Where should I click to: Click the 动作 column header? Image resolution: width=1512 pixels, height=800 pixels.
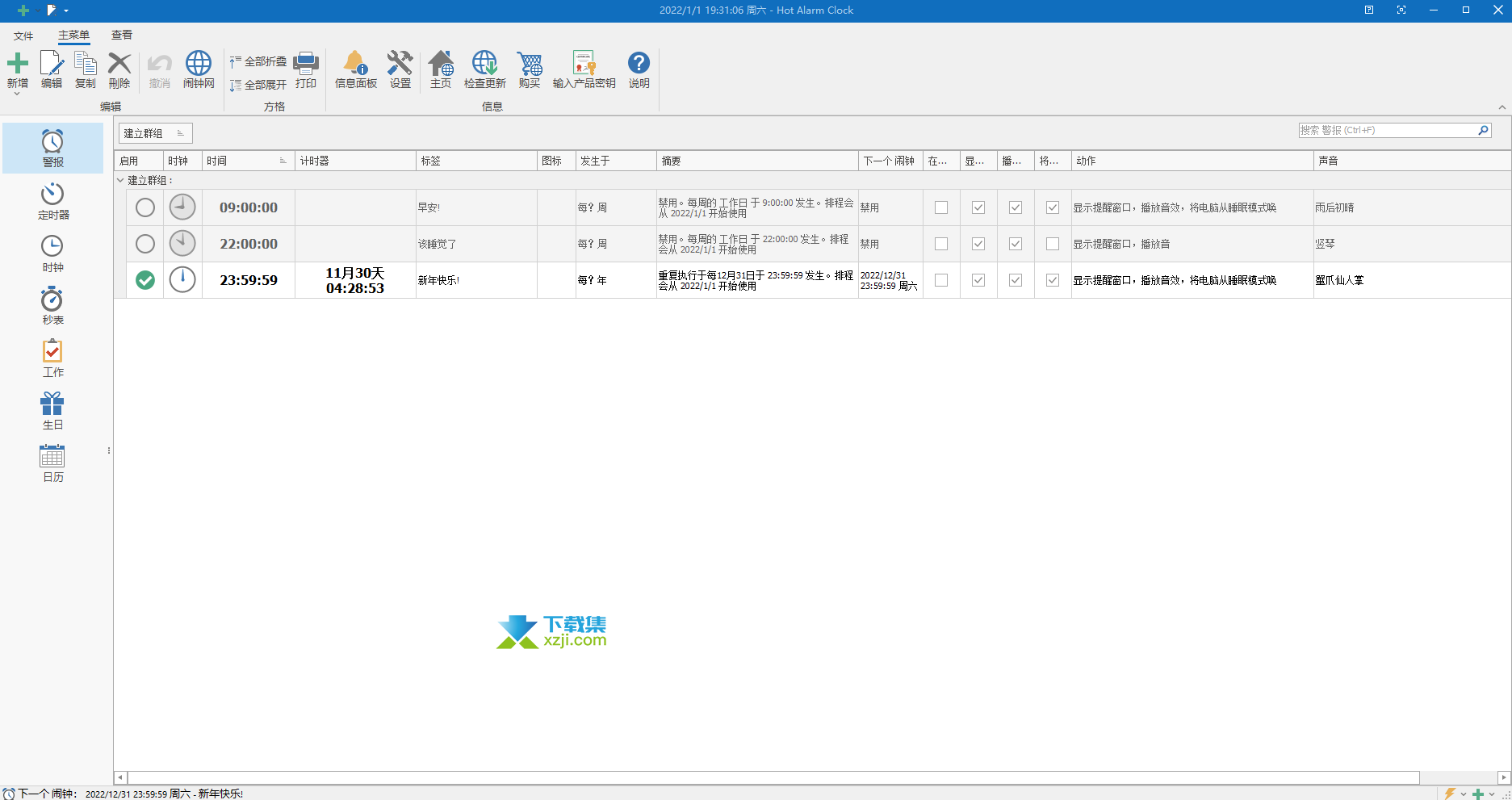pos(1192,161)
